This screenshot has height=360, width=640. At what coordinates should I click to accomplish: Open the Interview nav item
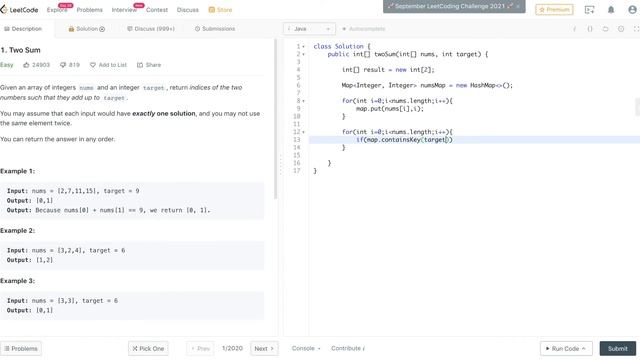coord(124,9)
